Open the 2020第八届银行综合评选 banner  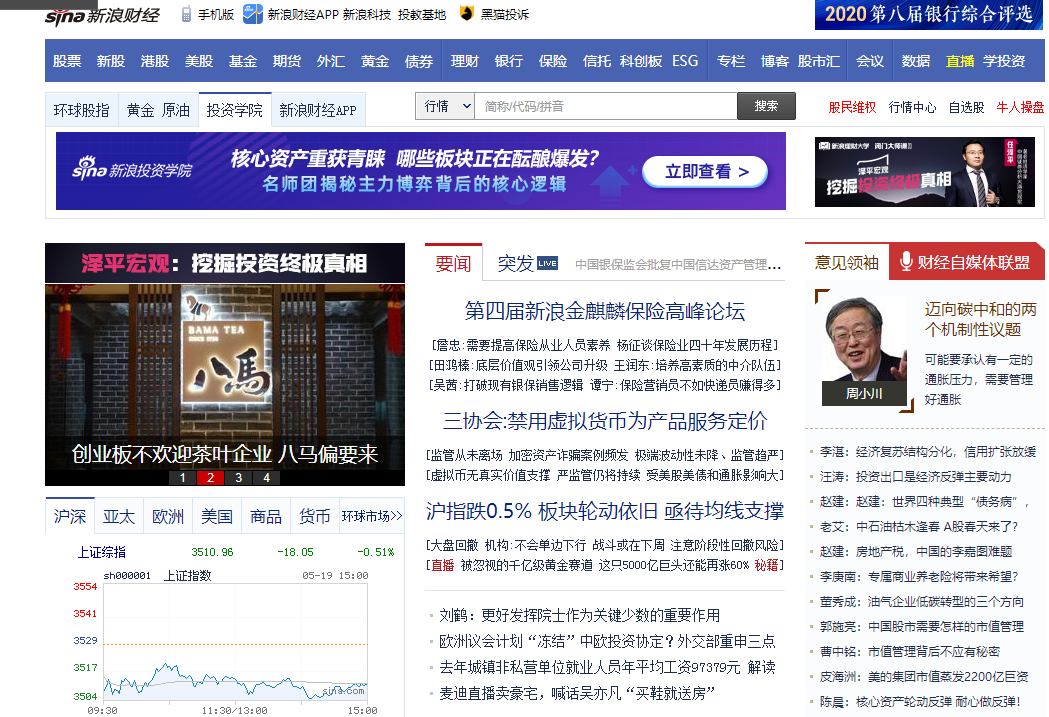pos(929,15)
